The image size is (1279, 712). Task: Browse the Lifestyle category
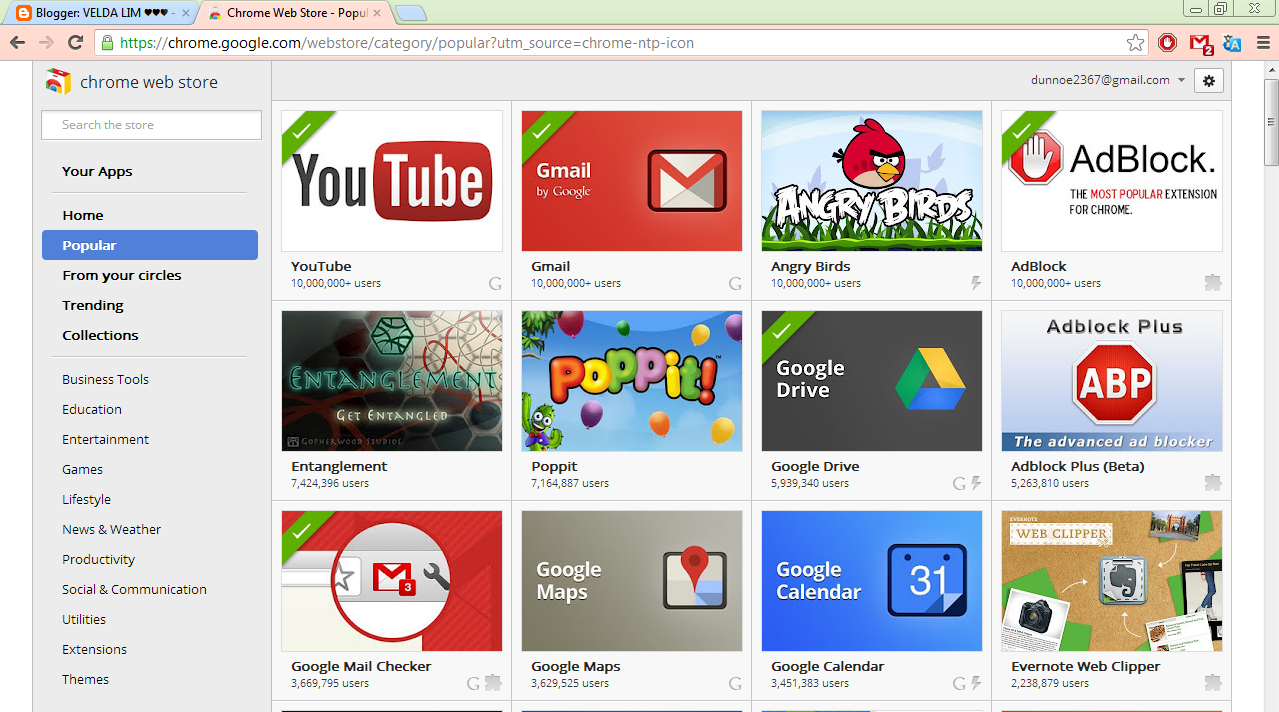click(x=86, y=499)
